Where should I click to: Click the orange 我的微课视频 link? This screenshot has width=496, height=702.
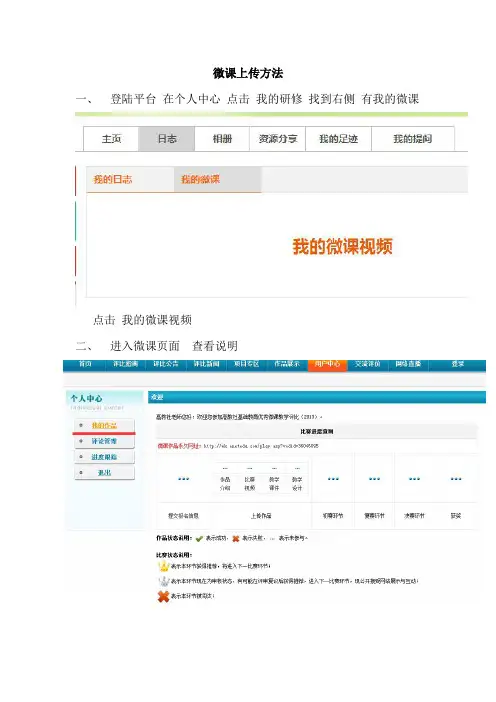pyautogui.click(x=342, y=247)
